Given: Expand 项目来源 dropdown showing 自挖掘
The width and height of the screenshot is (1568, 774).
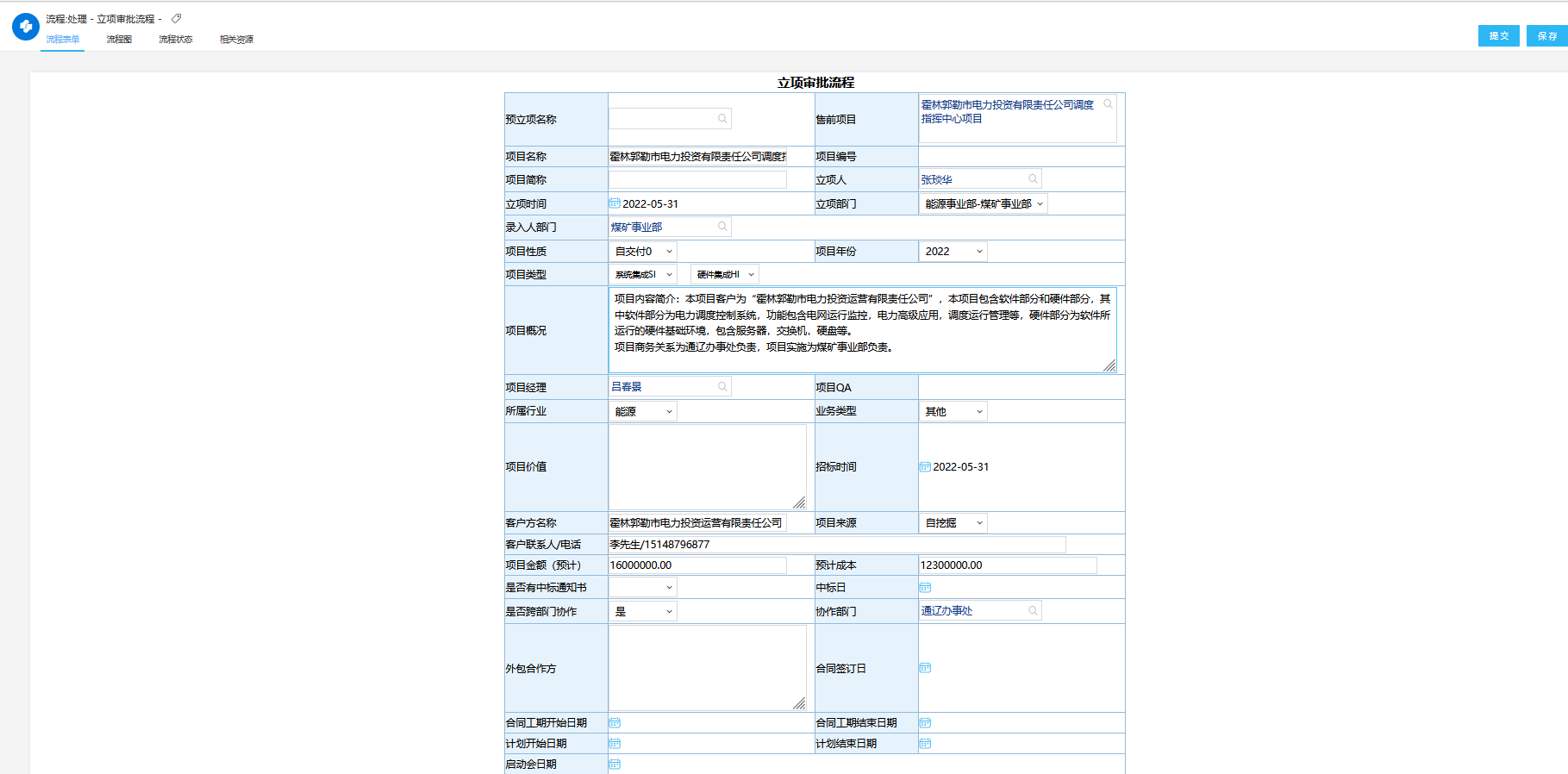Looking at the screenshot, I should [953, 523].
